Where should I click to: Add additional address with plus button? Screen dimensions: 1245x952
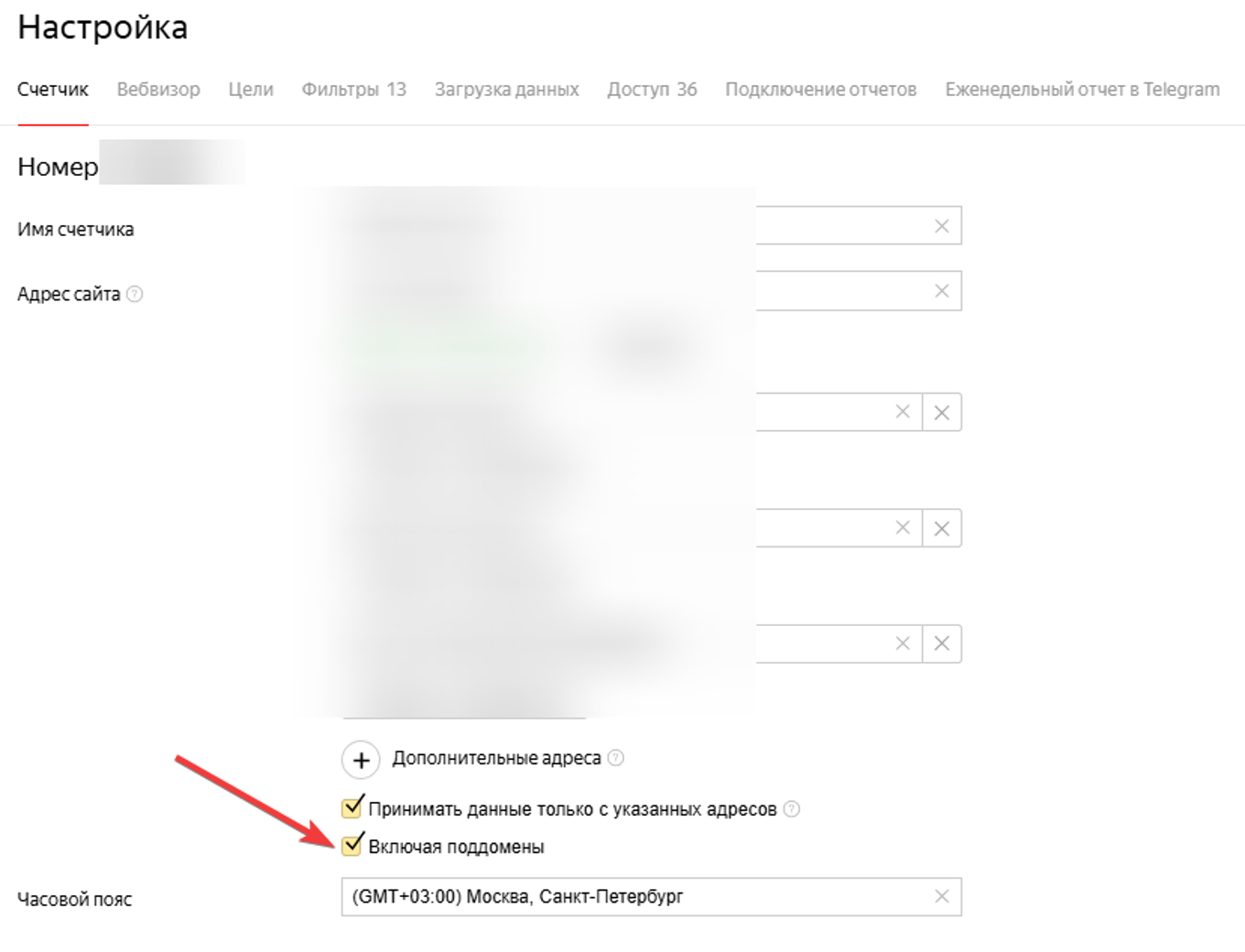(x=361, y=760)
